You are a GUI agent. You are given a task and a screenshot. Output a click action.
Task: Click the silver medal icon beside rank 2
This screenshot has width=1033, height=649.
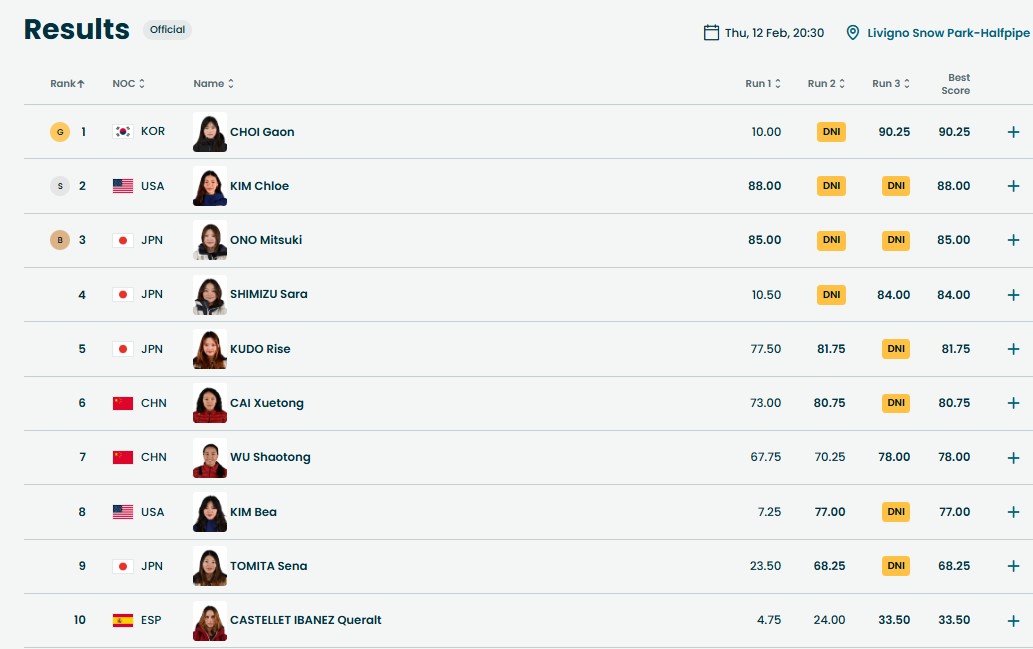coord(60,186)
